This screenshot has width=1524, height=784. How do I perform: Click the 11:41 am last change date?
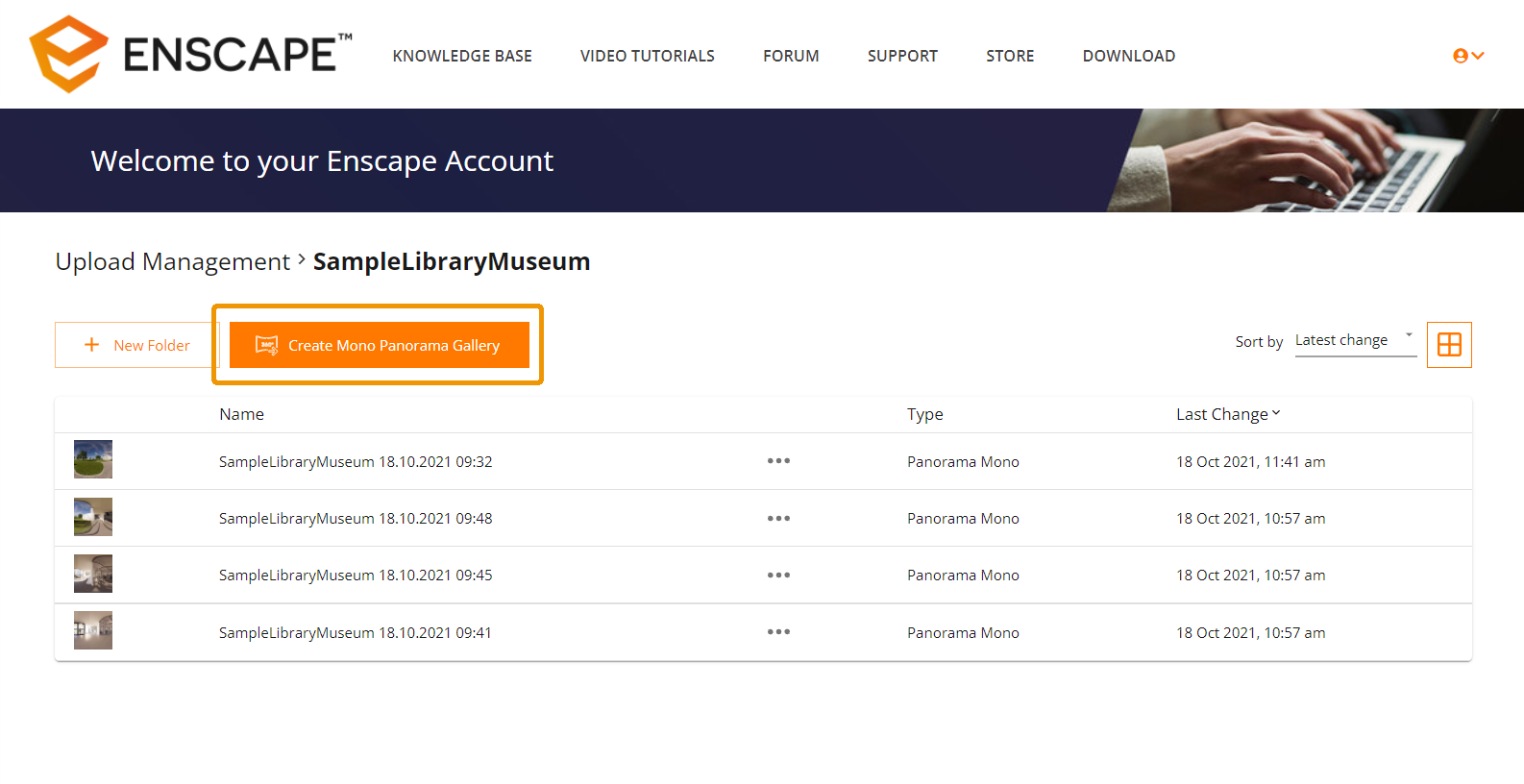(x=1251, y=462)
